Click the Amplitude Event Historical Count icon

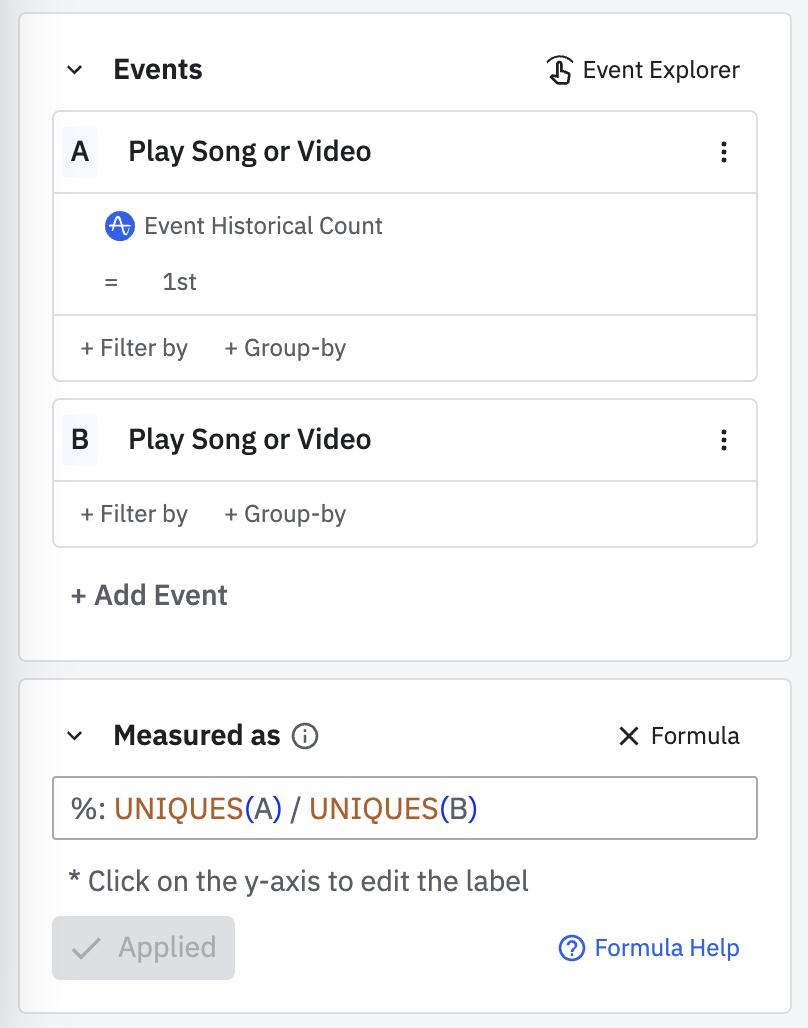(119, 226)
